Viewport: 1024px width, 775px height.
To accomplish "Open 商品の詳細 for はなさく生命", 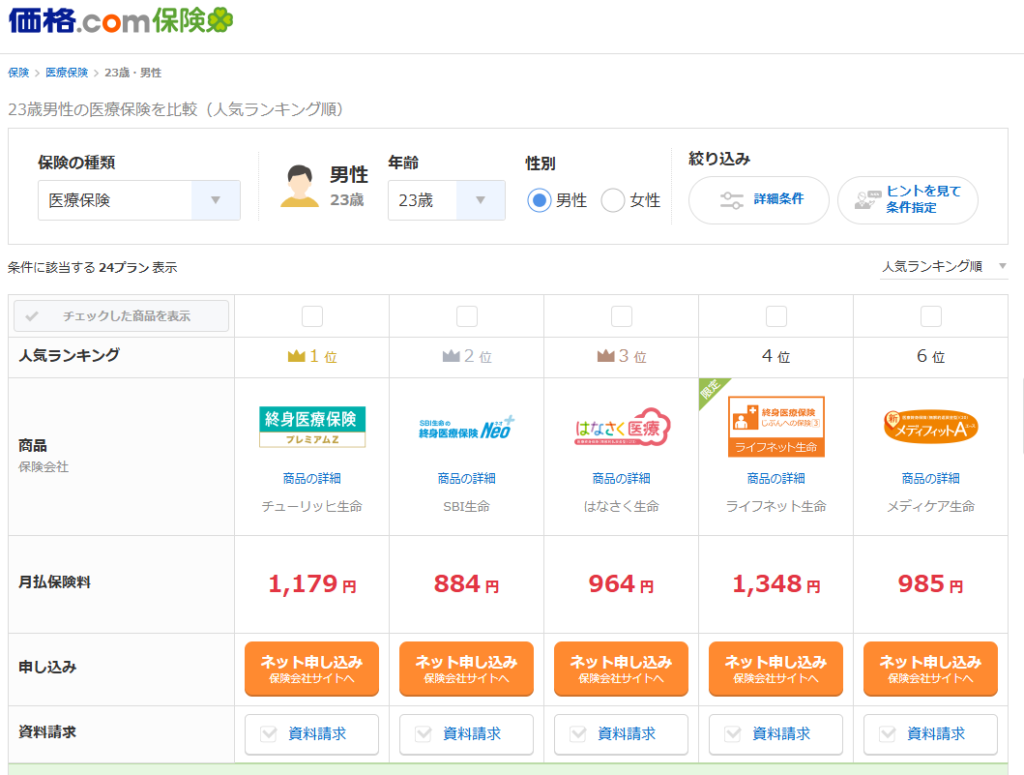I will [x=622, y=479].
